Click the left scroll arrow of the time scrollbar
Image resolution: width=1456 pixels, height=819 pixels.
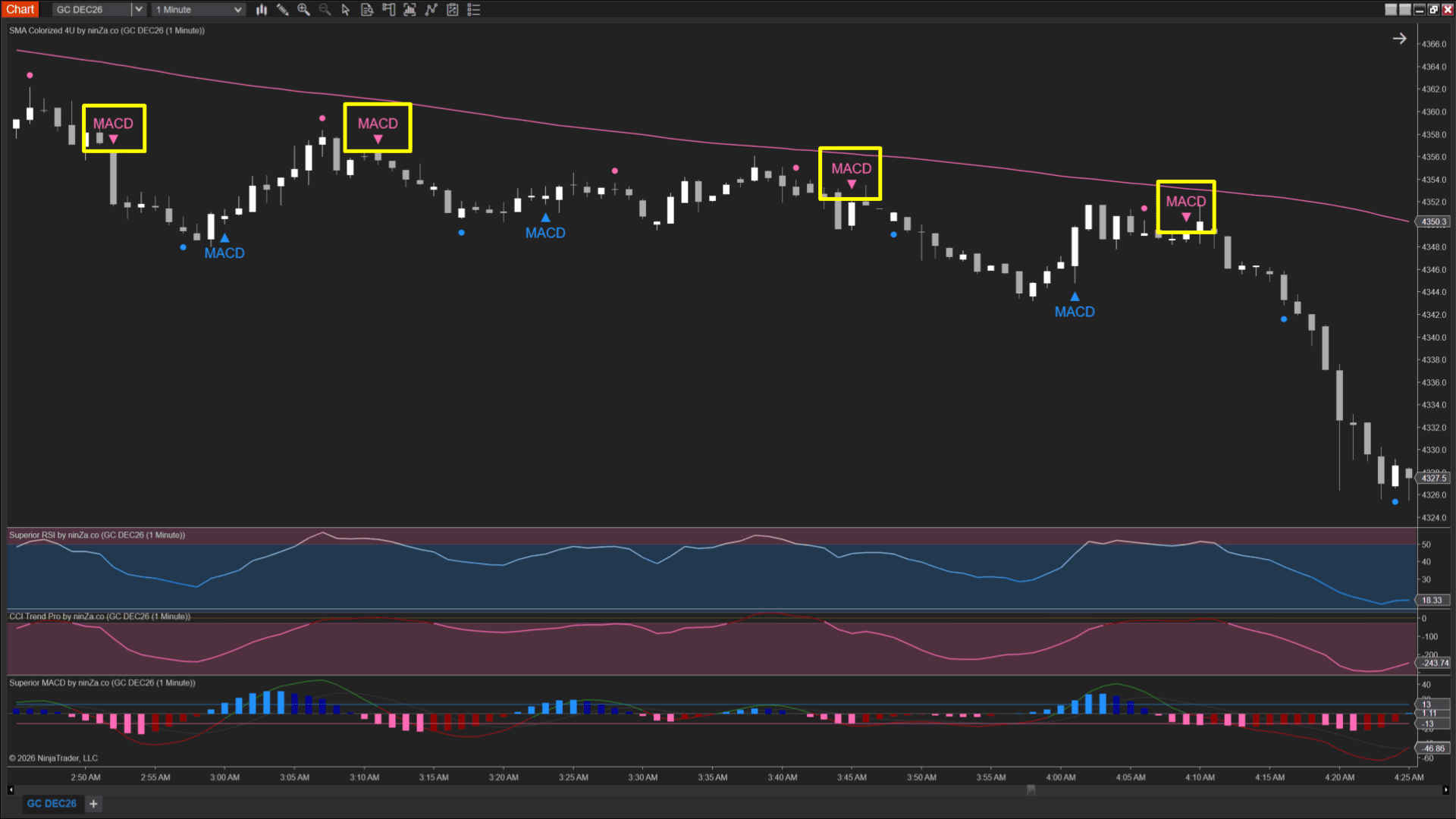click(11, 790)
